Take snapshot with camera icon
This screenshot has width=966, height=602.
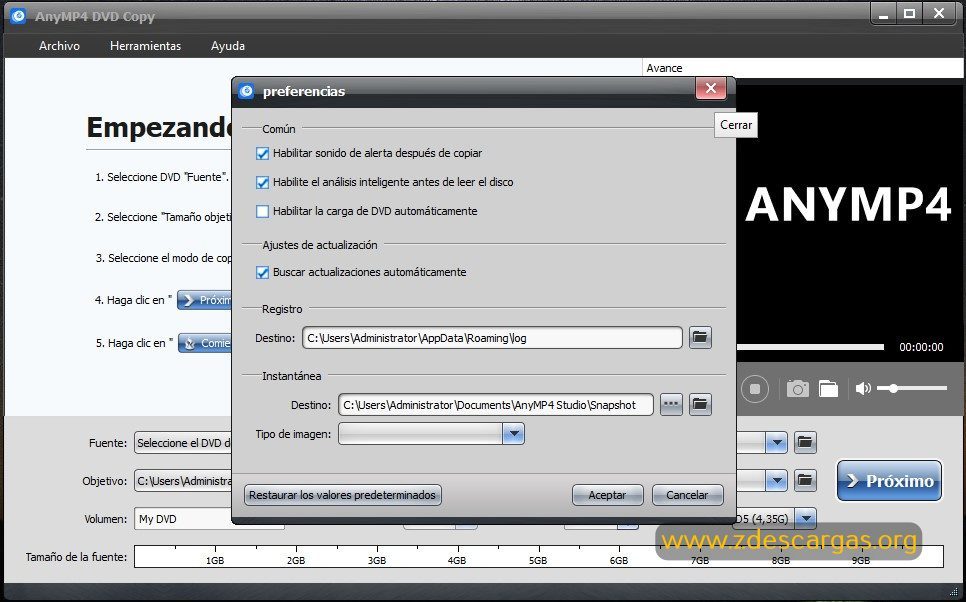[797, 389]
